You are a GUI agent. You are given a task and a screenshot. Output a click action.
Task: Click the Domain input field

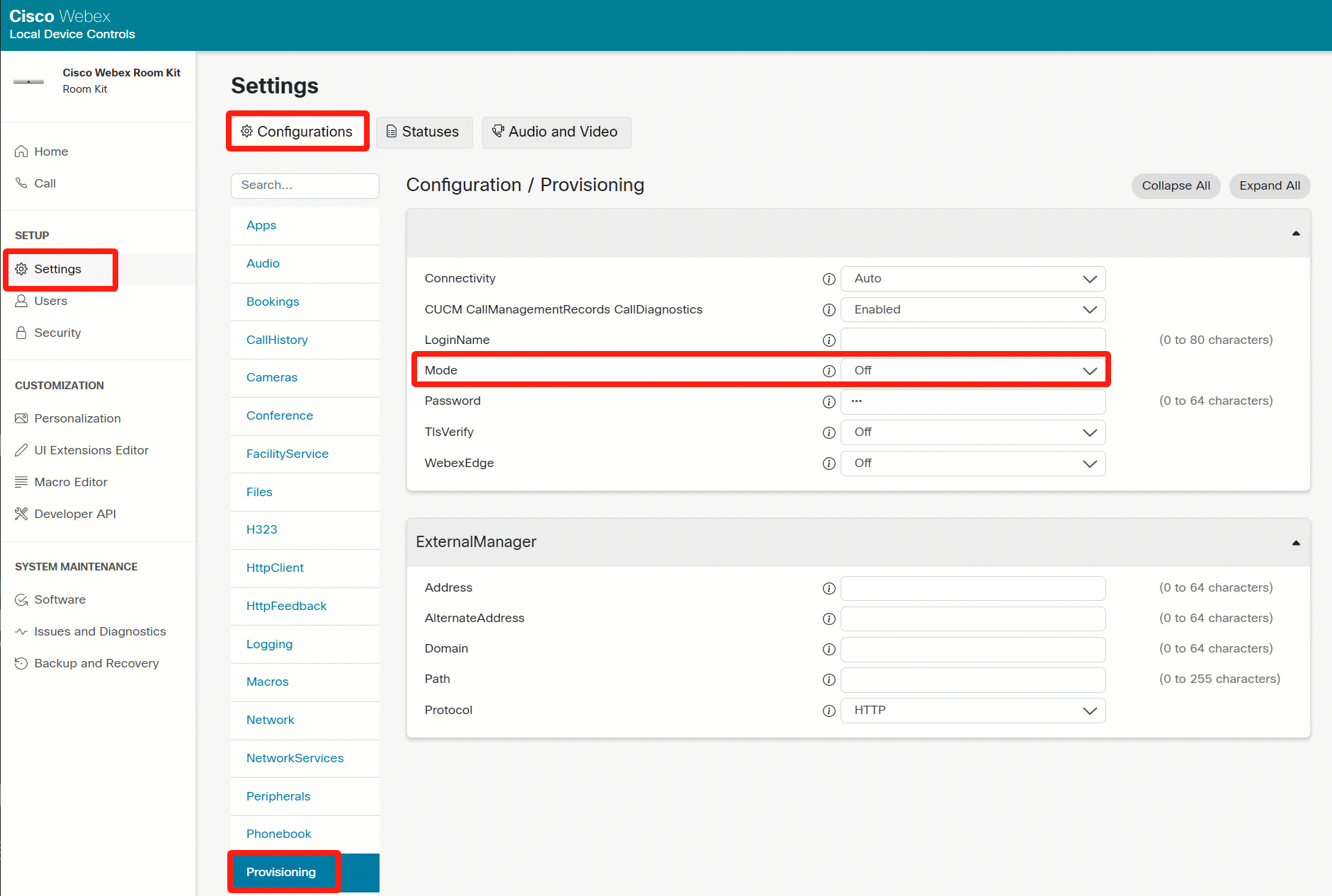973,649
